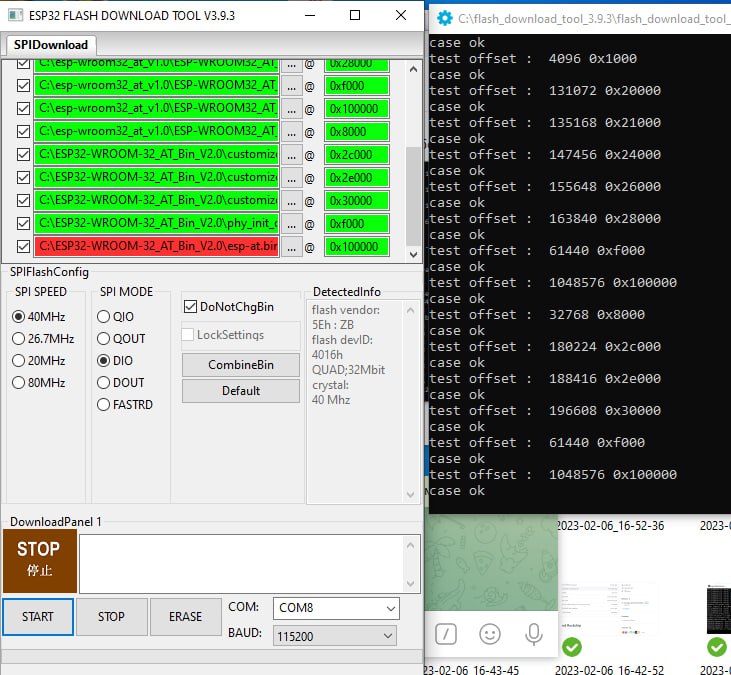Screen dimensions: 731x675
Task: Click the START button
Action: pyautogui.click(x=38, y=617)
